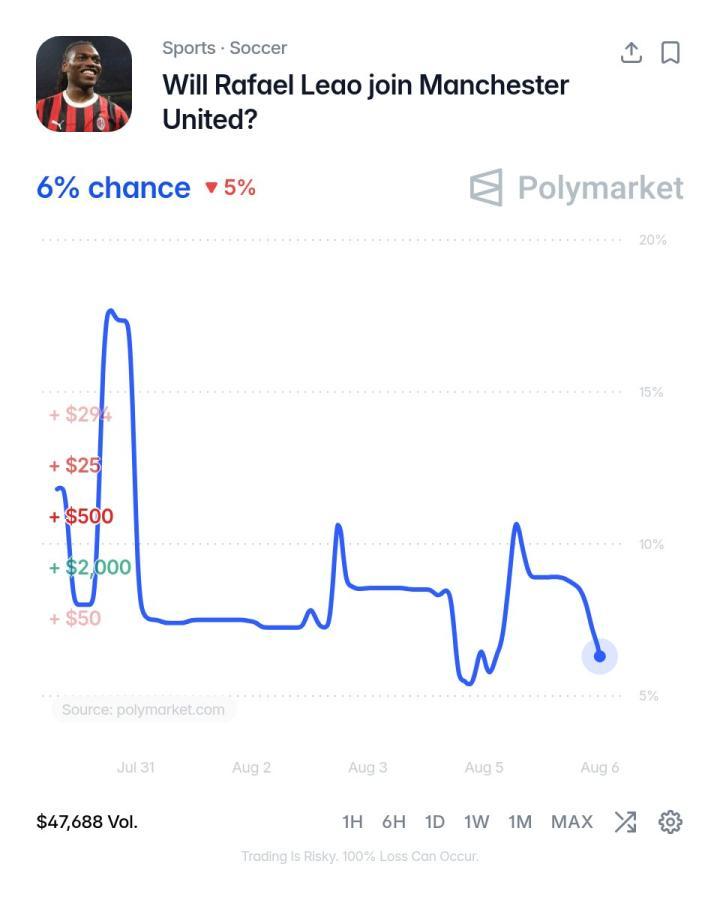This screenshot has width=720, height=900.
Task: Click the shuffle arrows icon
Action: coord(625,822)
